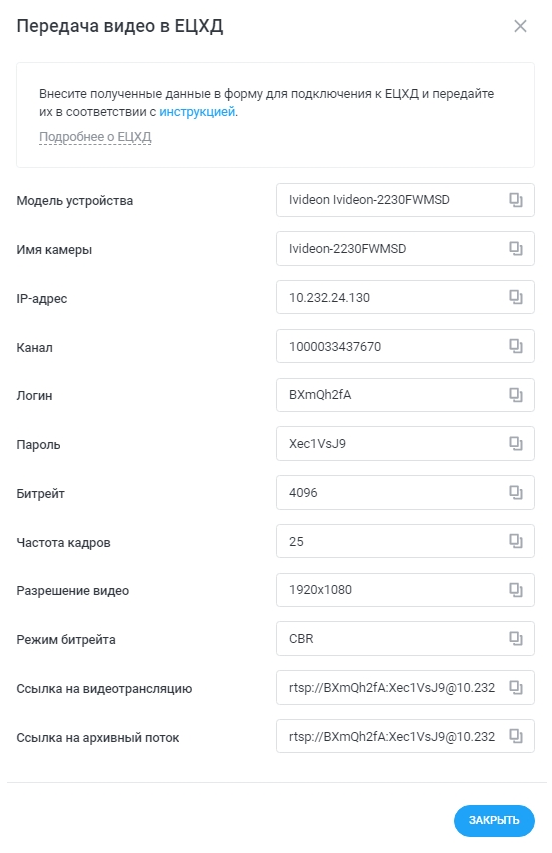
Task: Copy the device model value
Action: point(516,200)
